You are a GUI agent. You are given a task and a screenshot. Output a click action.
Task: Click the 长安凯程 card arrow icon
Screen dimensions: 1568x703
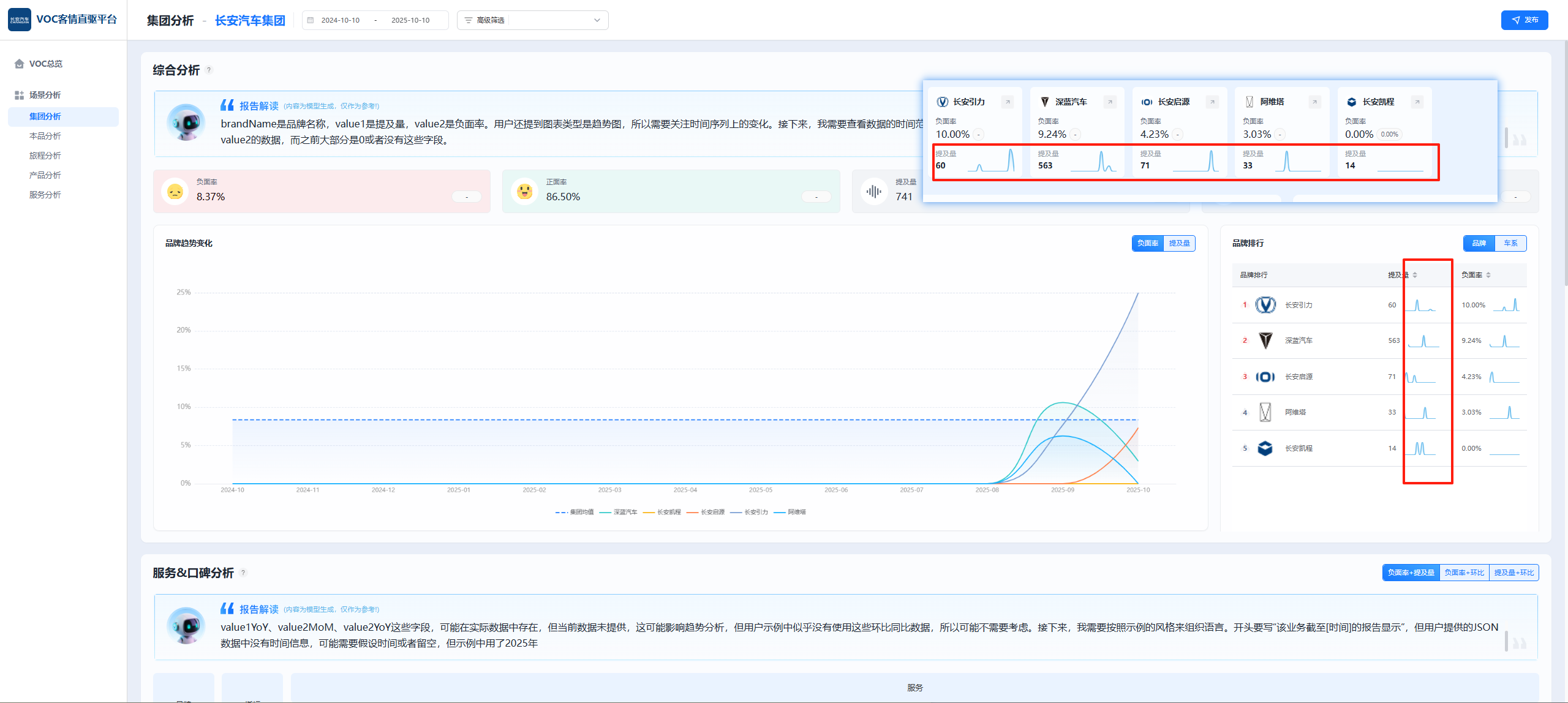click(x=1417, y=102)
